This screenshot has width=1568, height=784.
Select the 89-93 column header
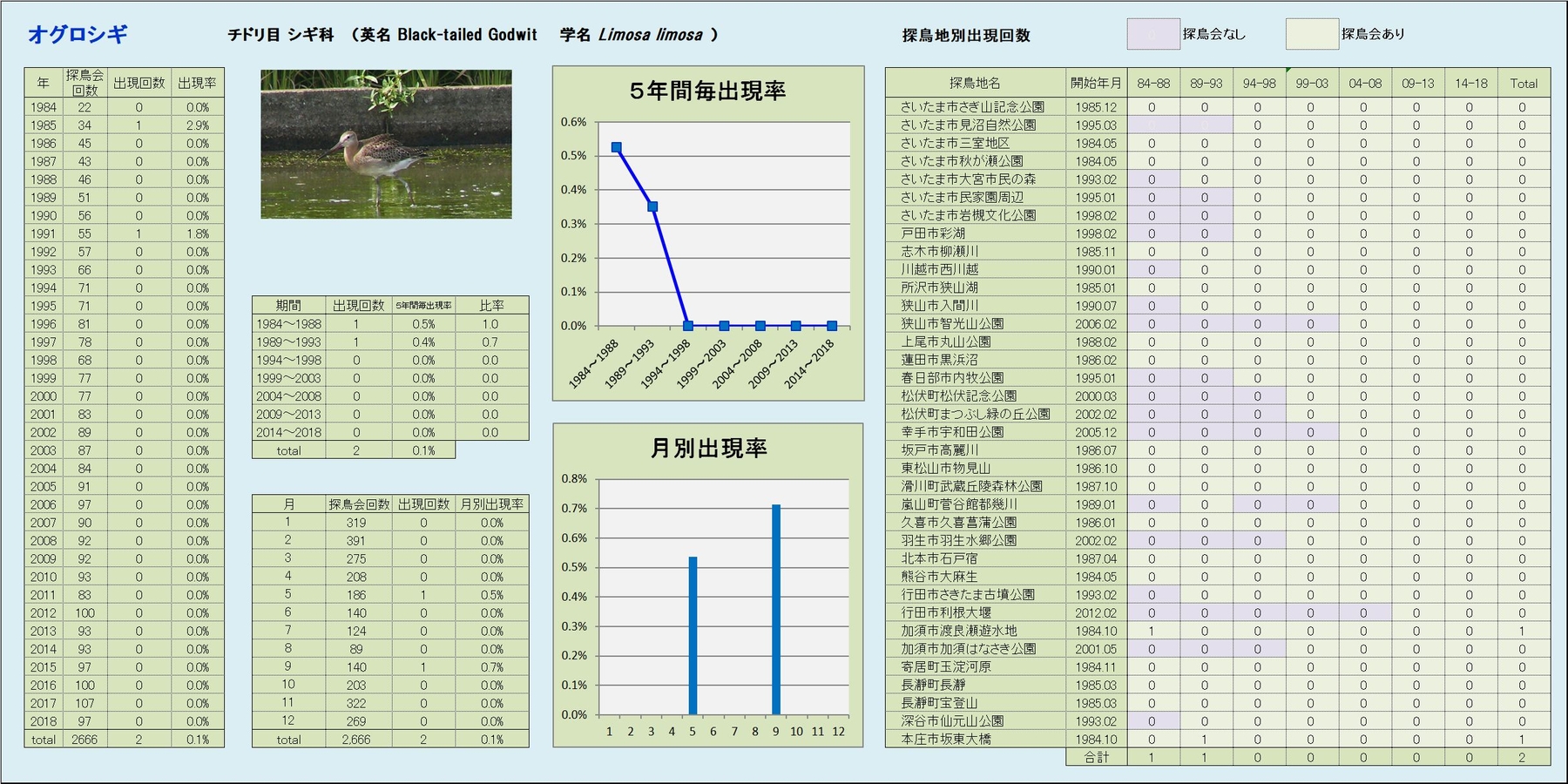click(x=1206, y=83)
